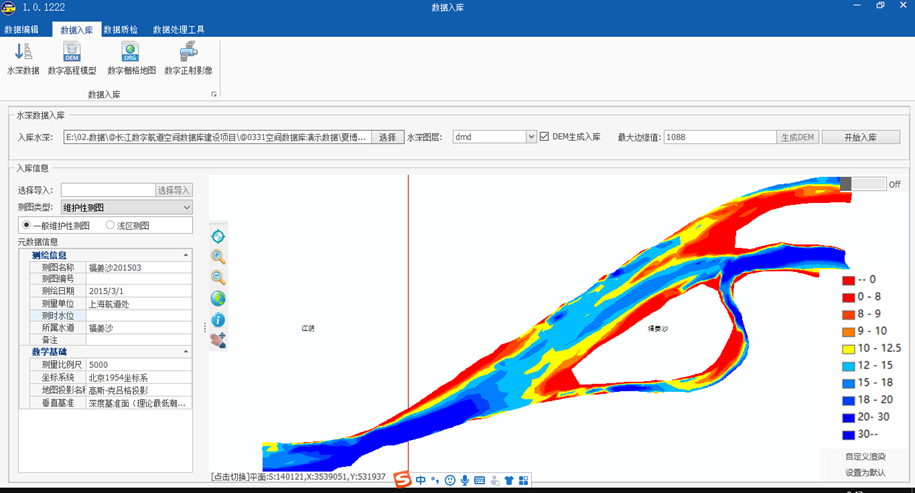Click the 选择导入 button
Viewport: 915px width, 493px height.
click(x=174, y=190)
